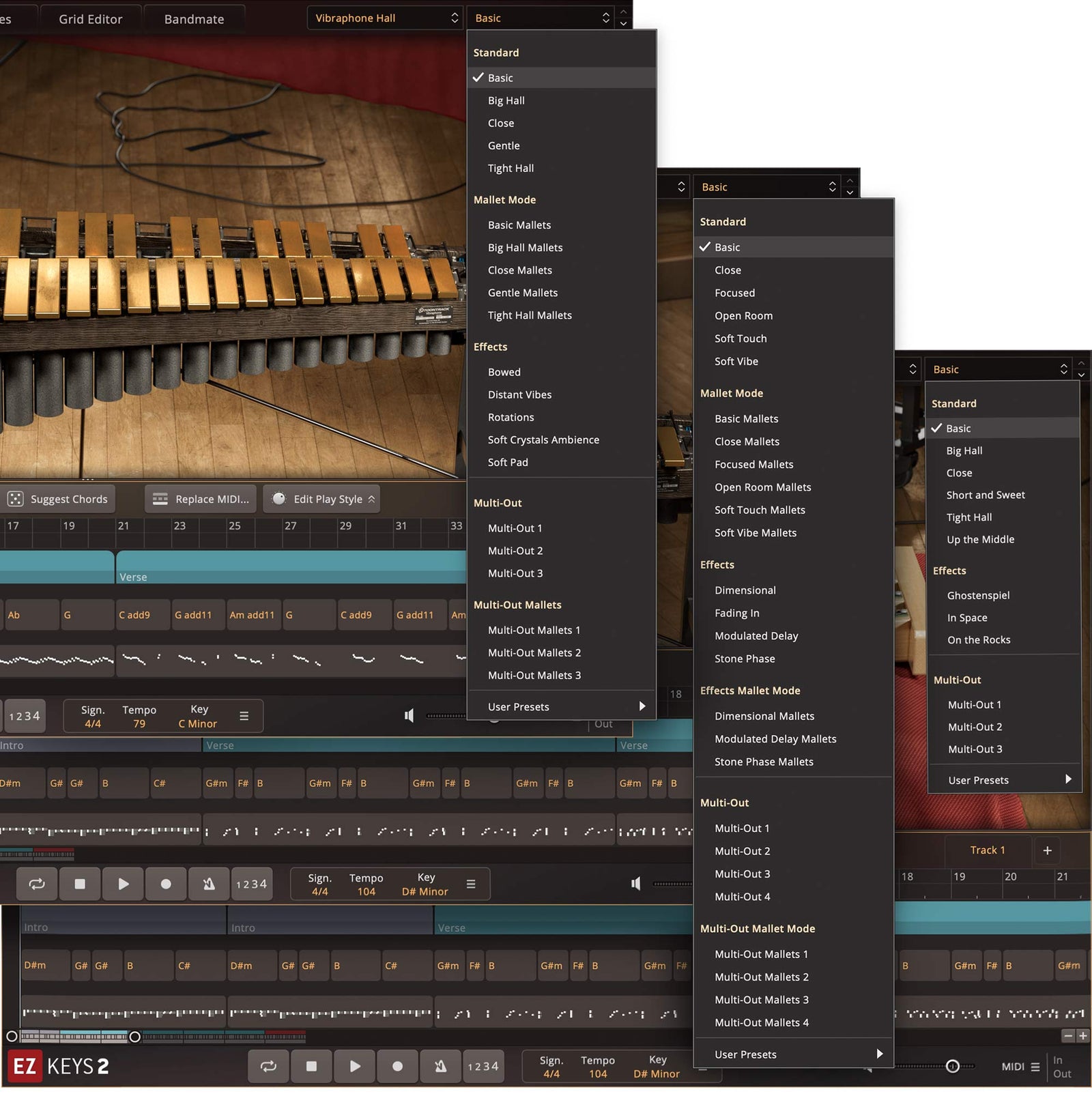Select the Track 1 tab
This screenshot has width=1092, height=1096.
[x=988, y=850]
